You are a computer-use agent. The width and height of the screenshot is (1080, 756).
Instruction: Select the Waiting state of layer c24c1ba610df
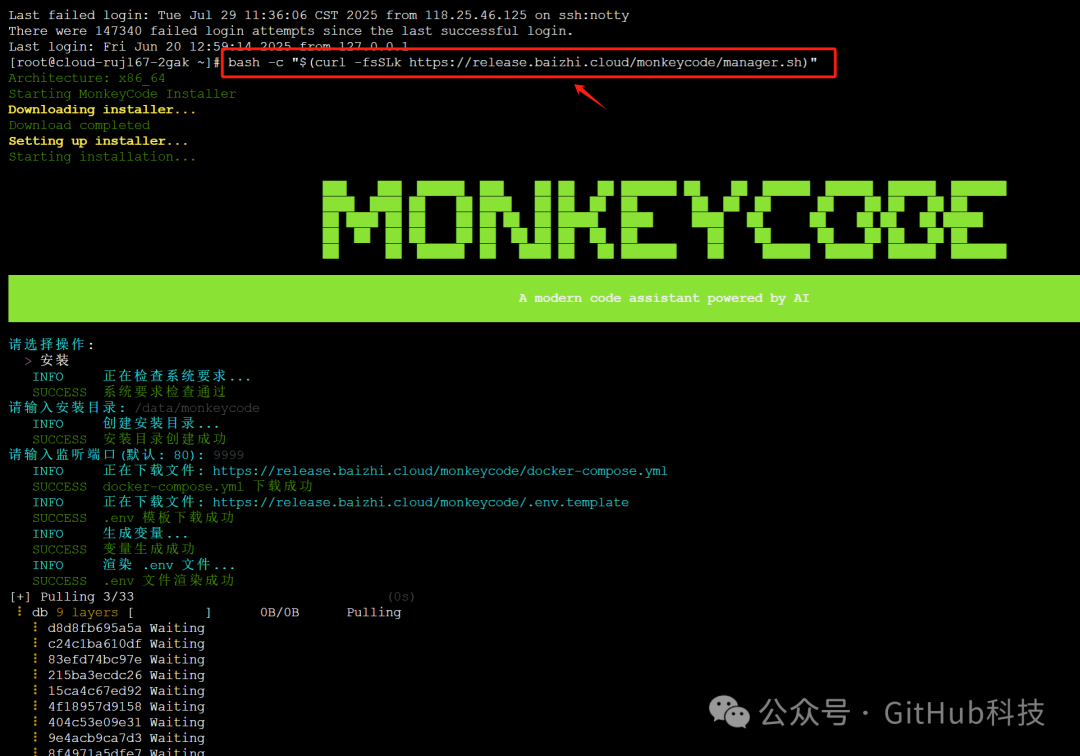point(177,643)
